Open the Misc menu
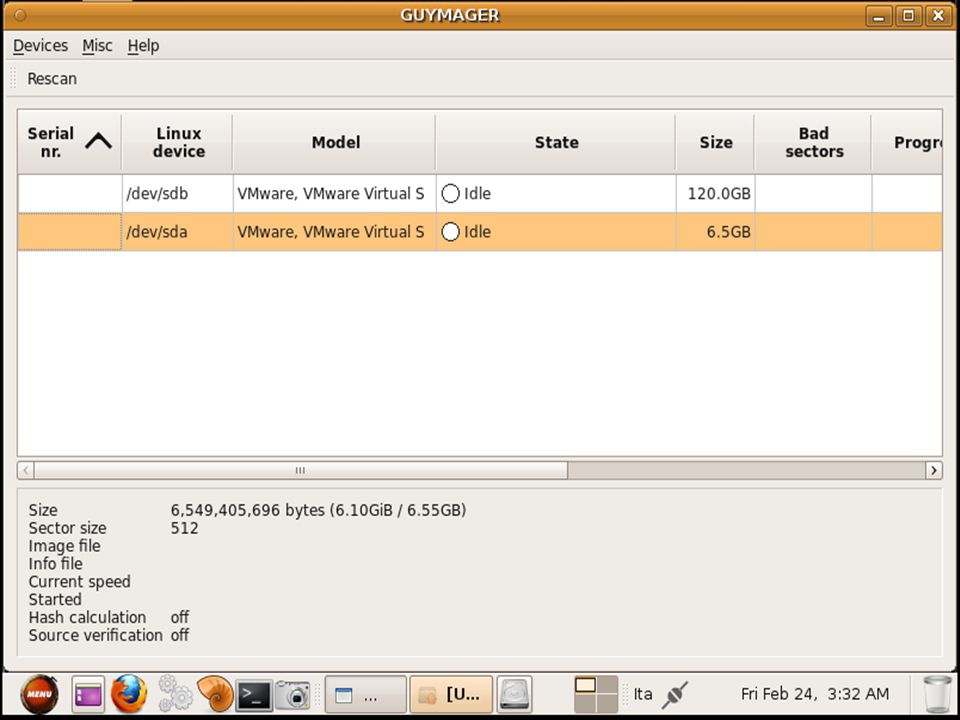Screen dimensions: 960x720 pos(97,46)
